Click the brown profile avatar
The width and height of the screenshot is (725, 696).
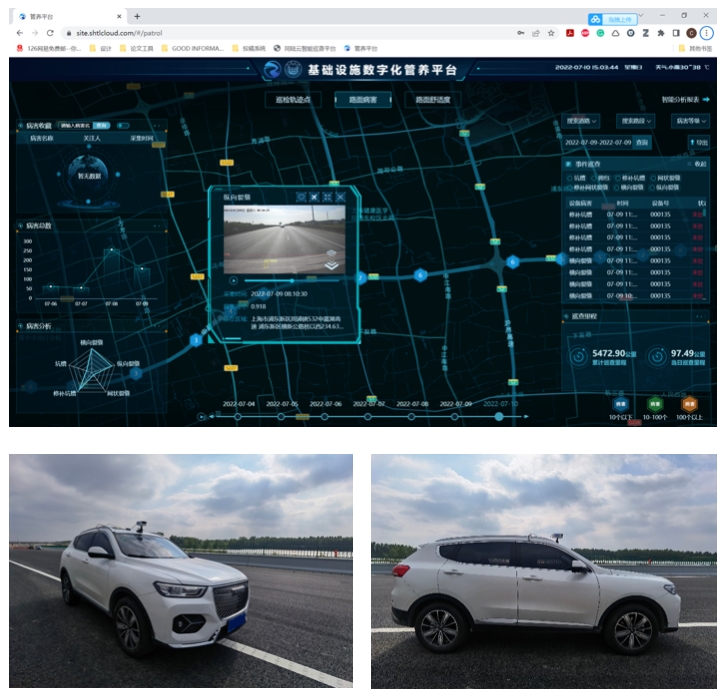691,33
